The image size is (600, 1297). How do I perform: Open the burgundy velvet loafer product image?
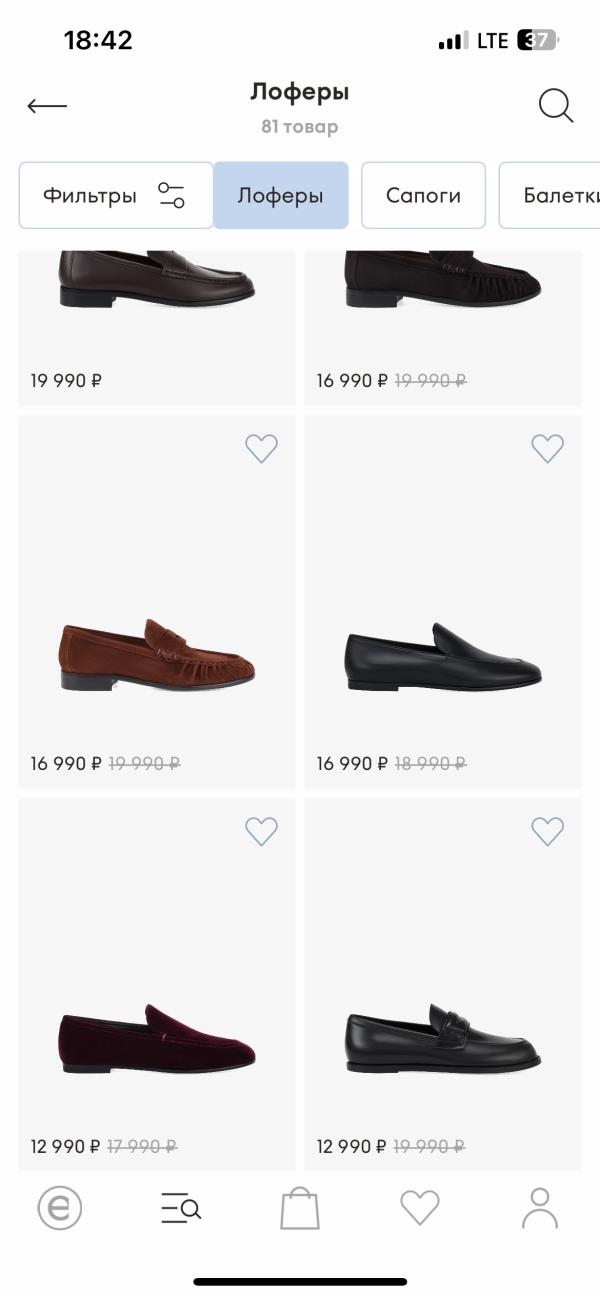[x=157, y=1038]
